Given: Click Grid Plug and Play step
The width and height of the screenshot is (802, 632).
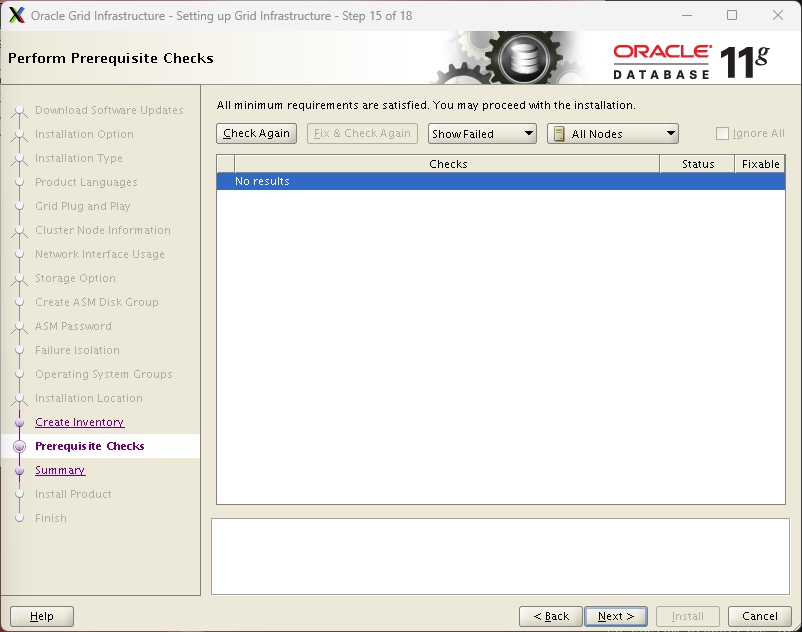Looking at the screenshot, I should pyautogui.click(x=83, y=206).
